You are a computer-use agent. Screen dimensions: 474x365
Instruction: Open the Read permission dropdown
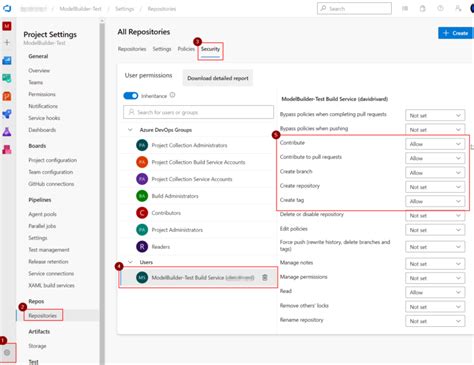[x=435, y=292]
